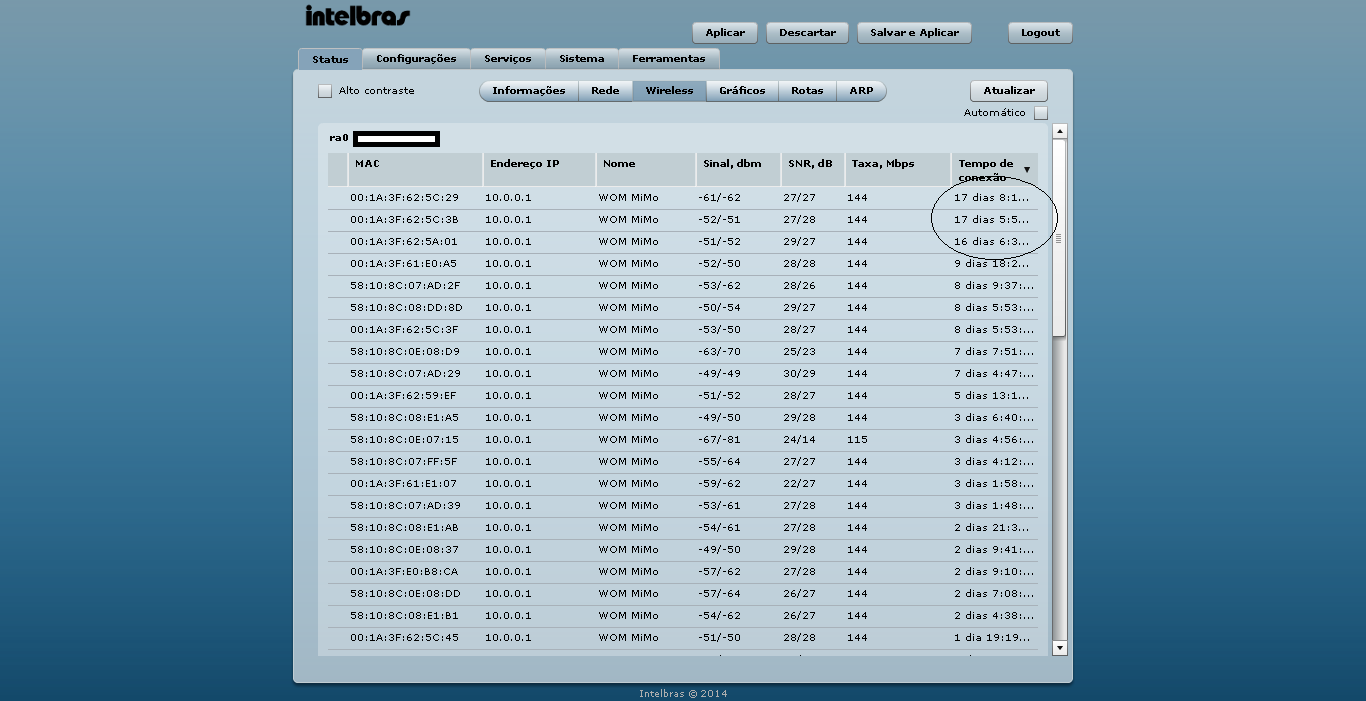Switch to the ARP sub-tab
This screenshot has width=1366, height=701.
(861, 91)
